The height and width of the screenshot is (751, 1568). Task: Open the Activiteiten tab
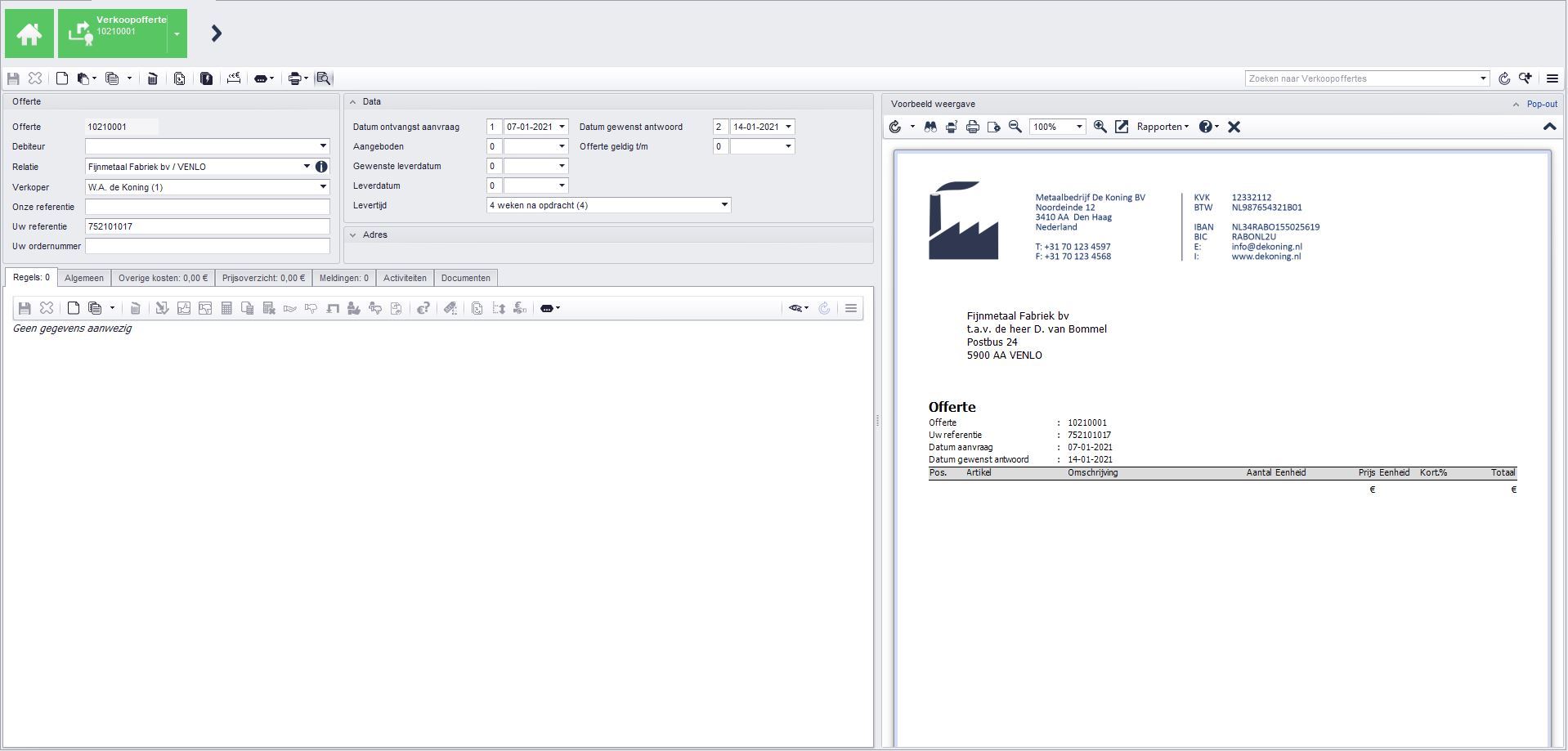tap(405, 278)
